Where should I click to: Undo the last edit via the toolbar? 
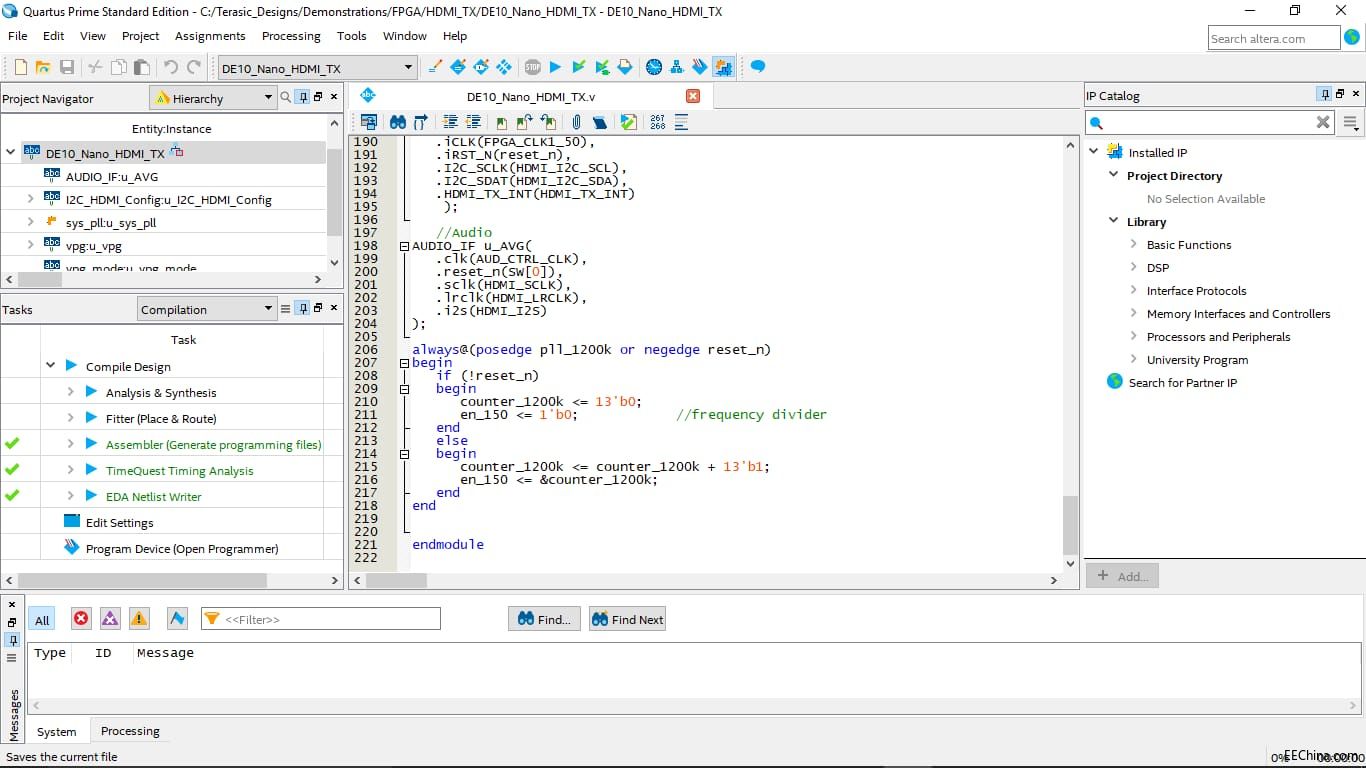click(173, 67)
